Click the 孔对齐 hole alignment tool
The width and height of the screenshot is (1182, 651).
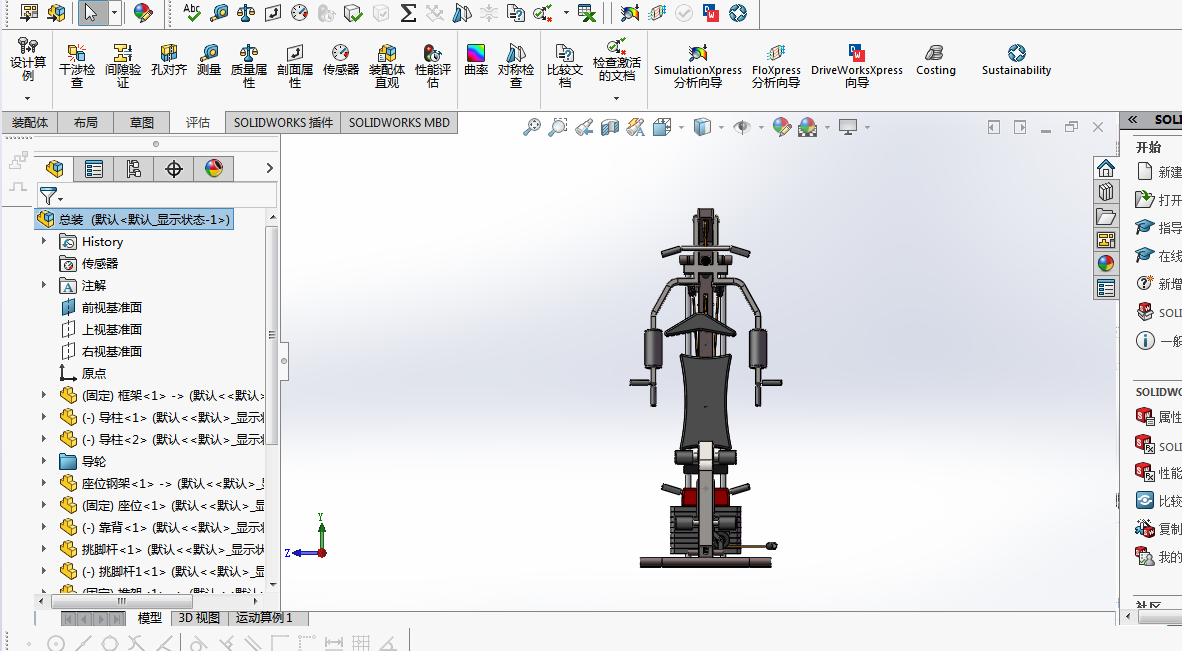point(169,60)
